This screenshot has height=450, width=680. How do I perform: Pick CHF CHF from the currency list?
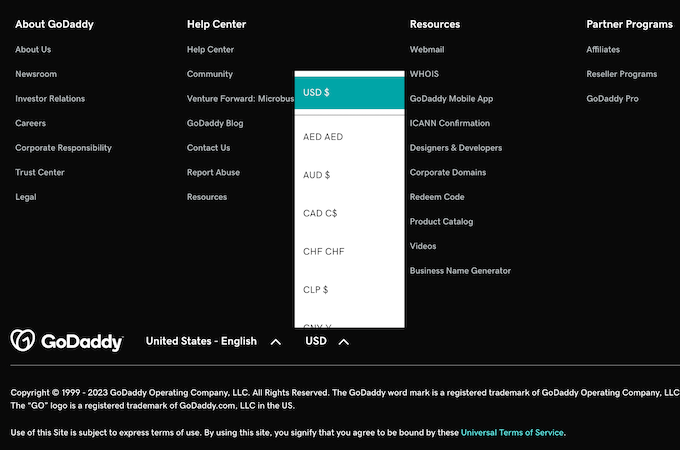click(349, 251)
